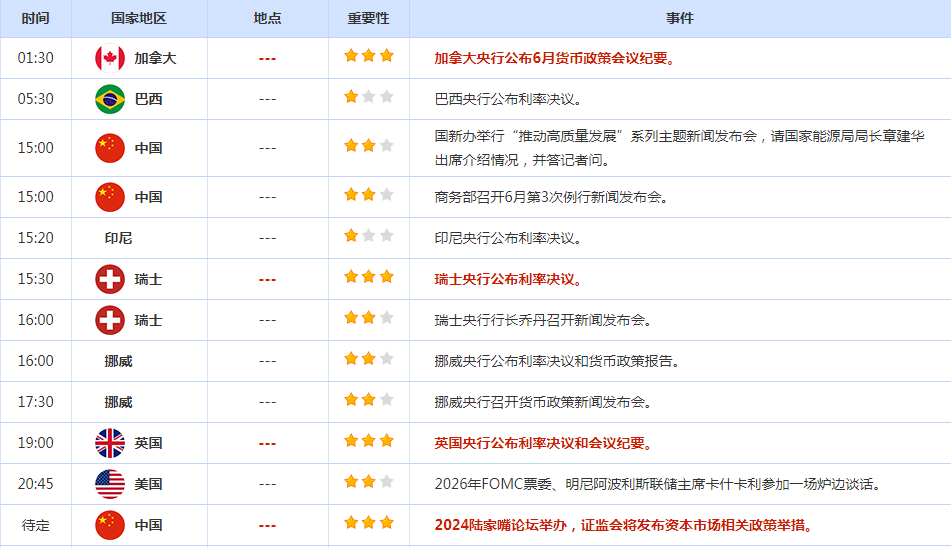Open the 英国央行公布利率决议和会议纪要 event
This screenshot has width=951, height=548.
point(543,443)
